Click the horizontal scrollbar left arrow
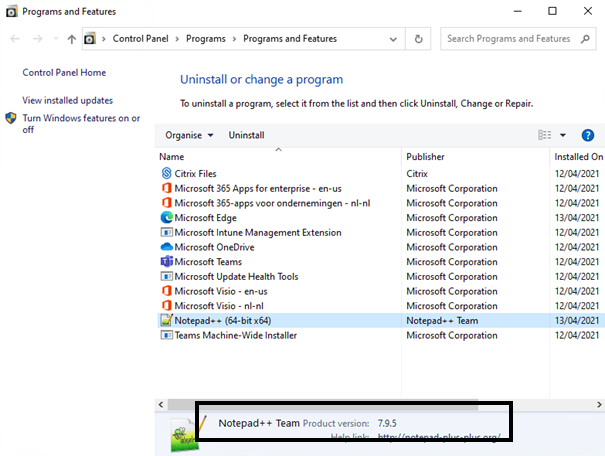Viewport: 605px width, 456px height. click(x=161, y=404)
